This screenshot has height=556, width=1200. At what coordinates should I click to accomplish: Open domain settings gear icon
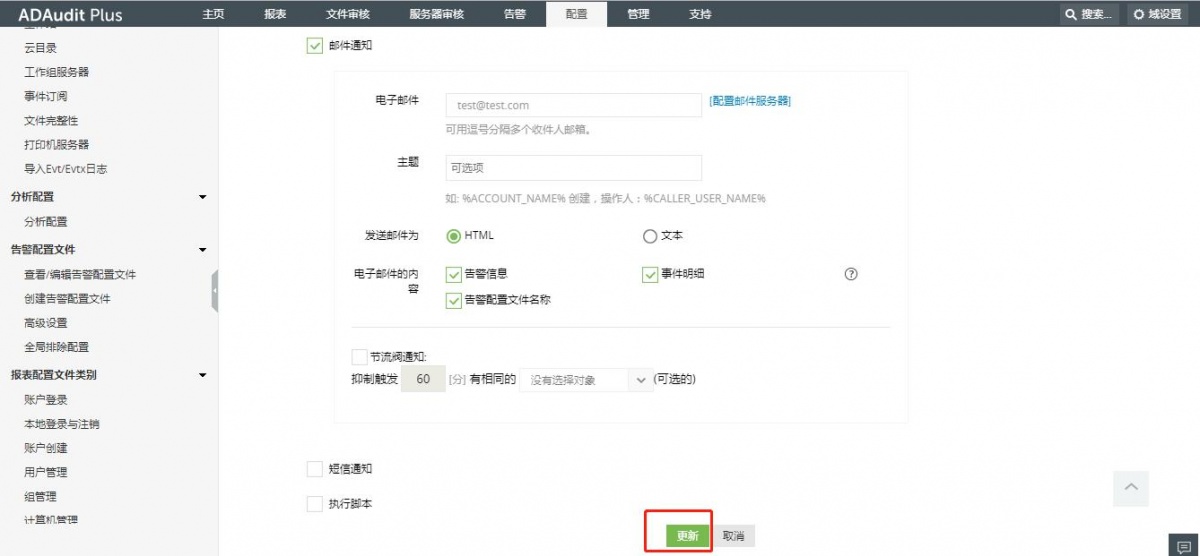click(x=1138, y=15)
